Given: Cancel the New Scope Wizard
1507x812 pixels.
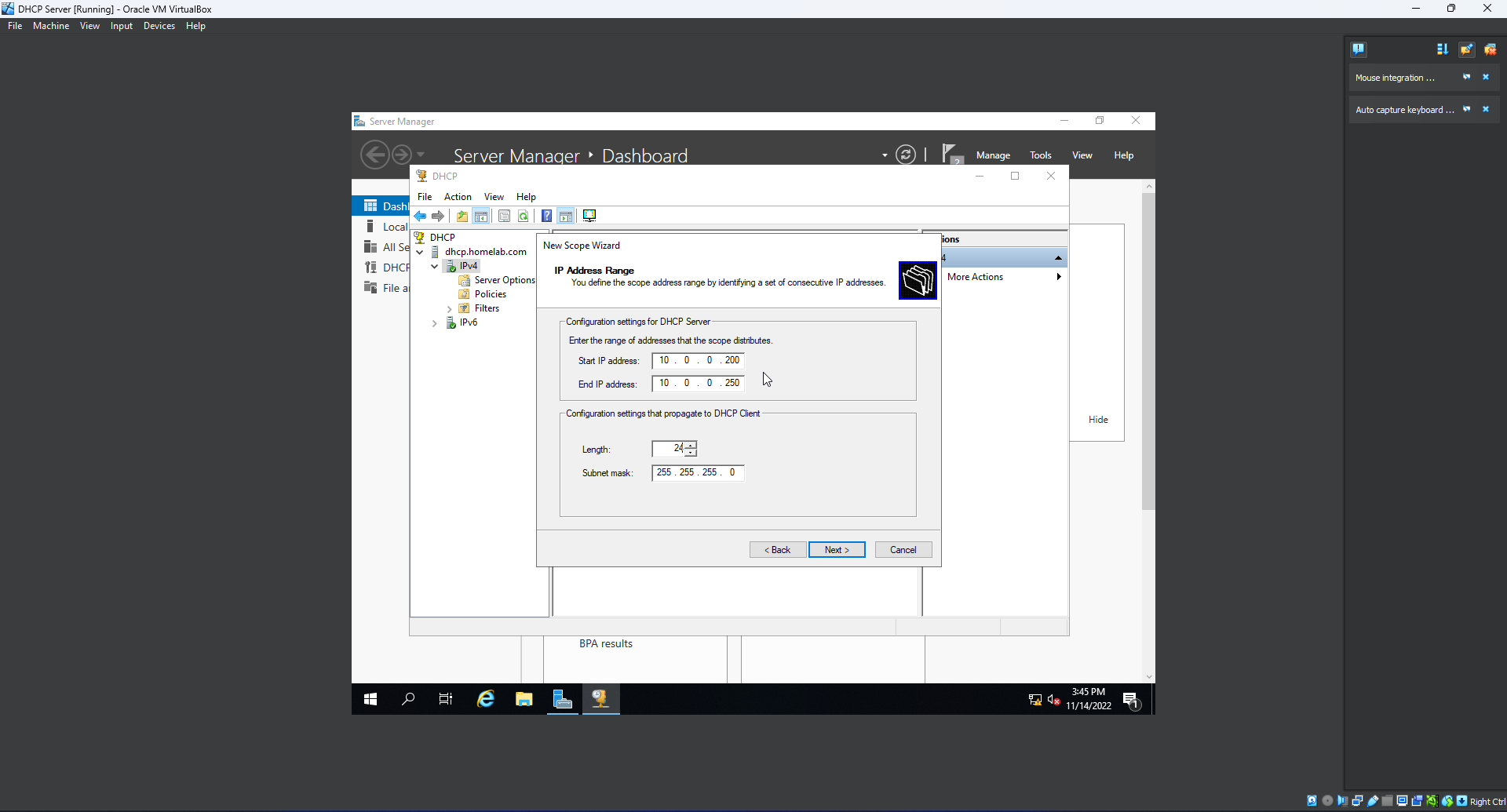Looking at the screenshot, I should coord(903,550).
